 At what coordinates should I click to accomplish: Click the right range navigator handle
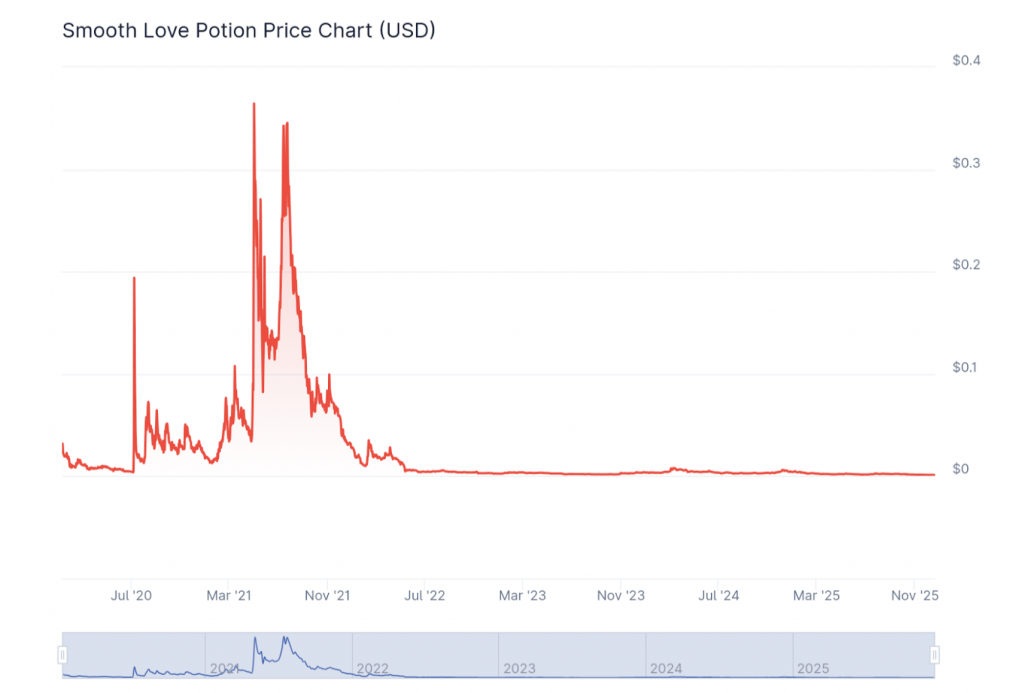pos(935,655)
